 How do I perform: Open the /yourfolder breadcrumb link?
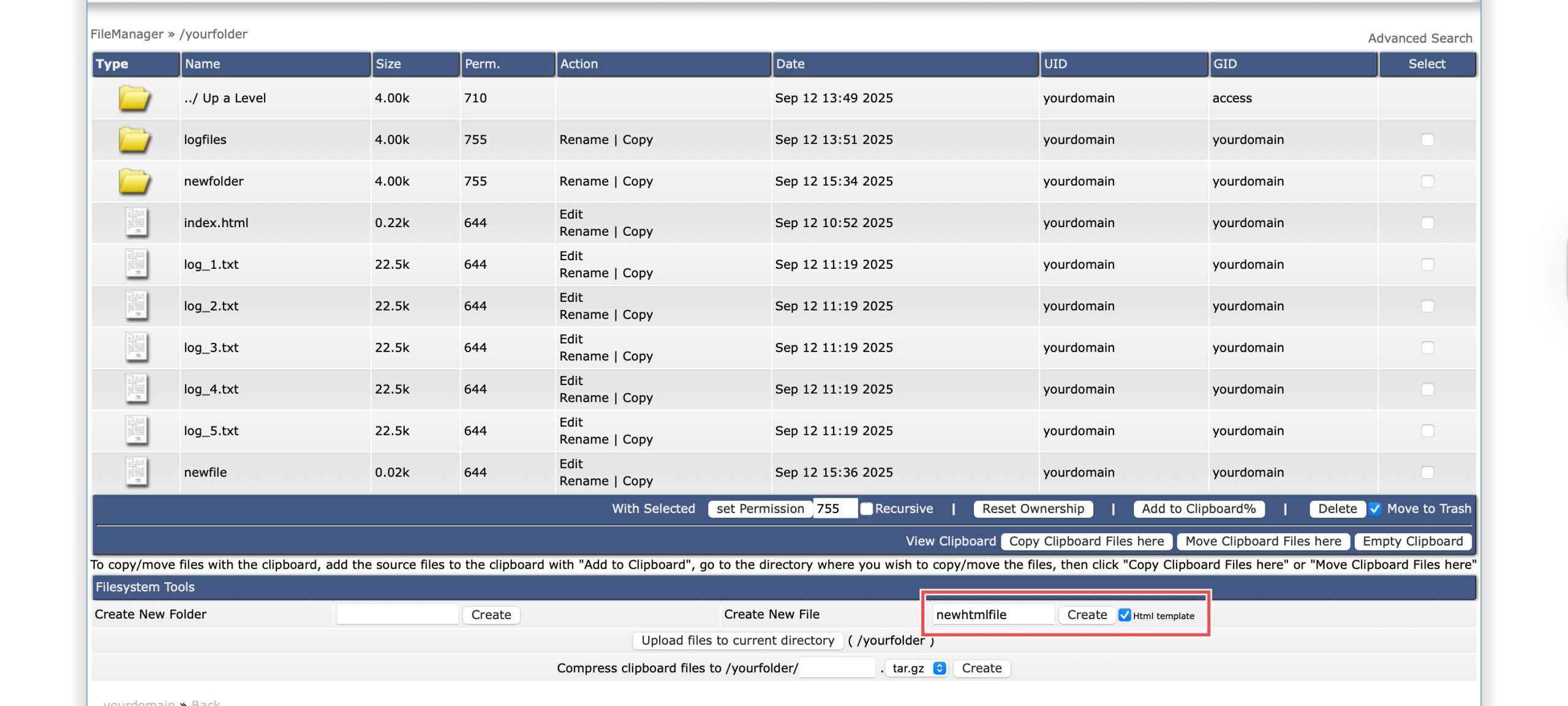coord(213,34)
